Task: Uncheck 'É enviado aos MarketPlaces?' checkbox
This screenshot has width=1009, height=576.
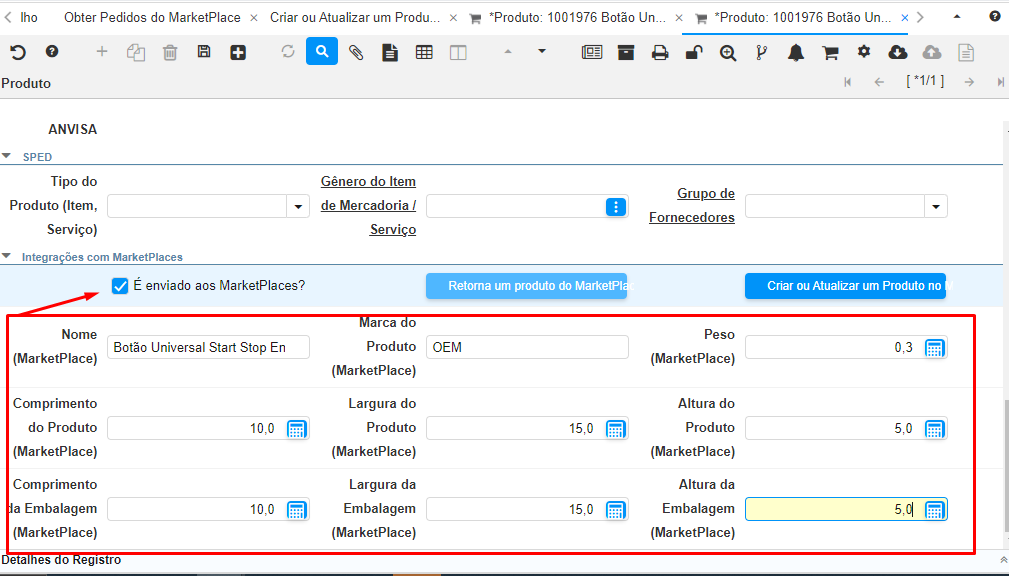Action: [x=120, y=286]
